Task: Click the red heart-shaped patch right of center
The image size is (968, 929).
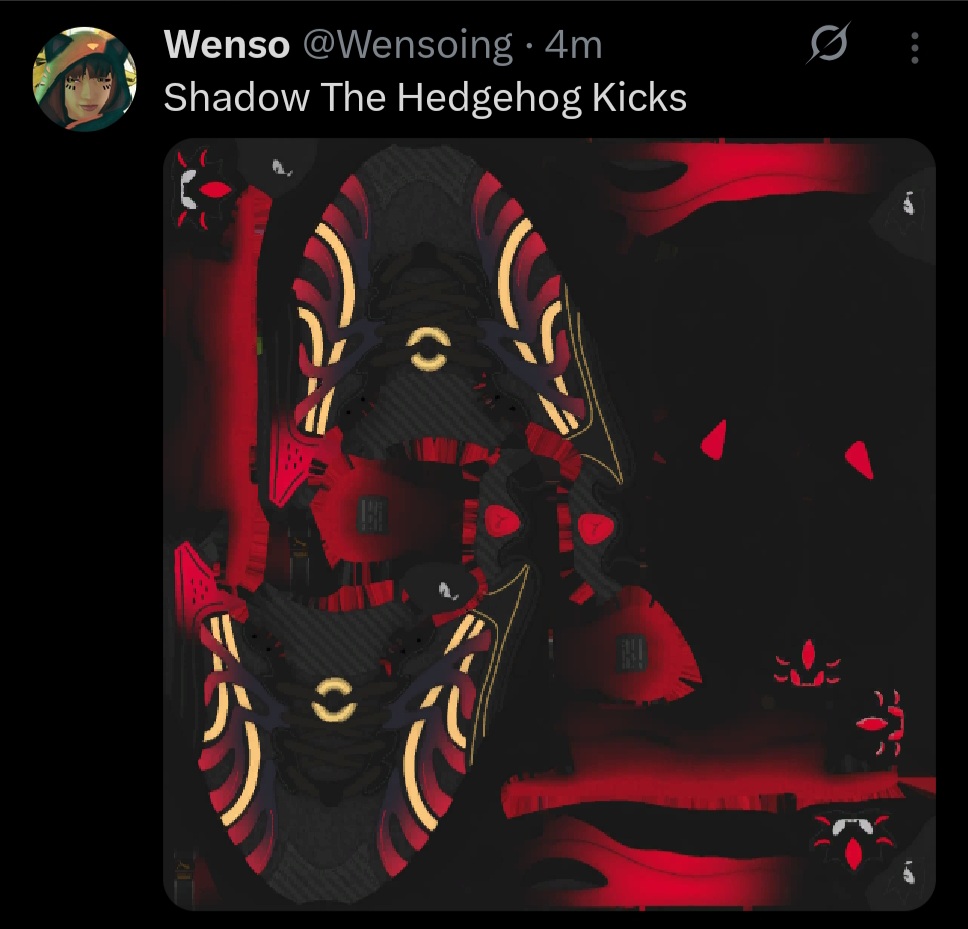Action: tap(596, 528)
